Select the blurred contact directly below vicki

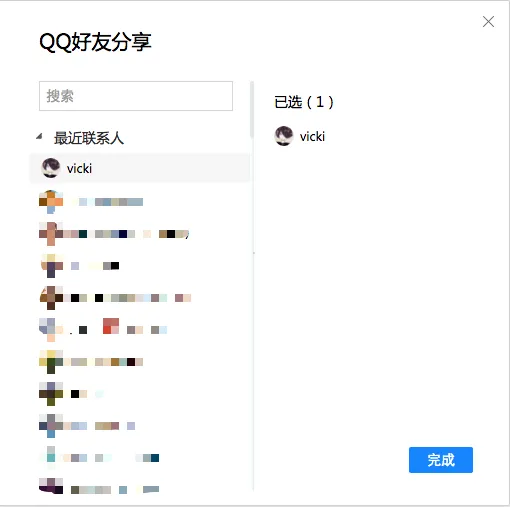point(140,201)
